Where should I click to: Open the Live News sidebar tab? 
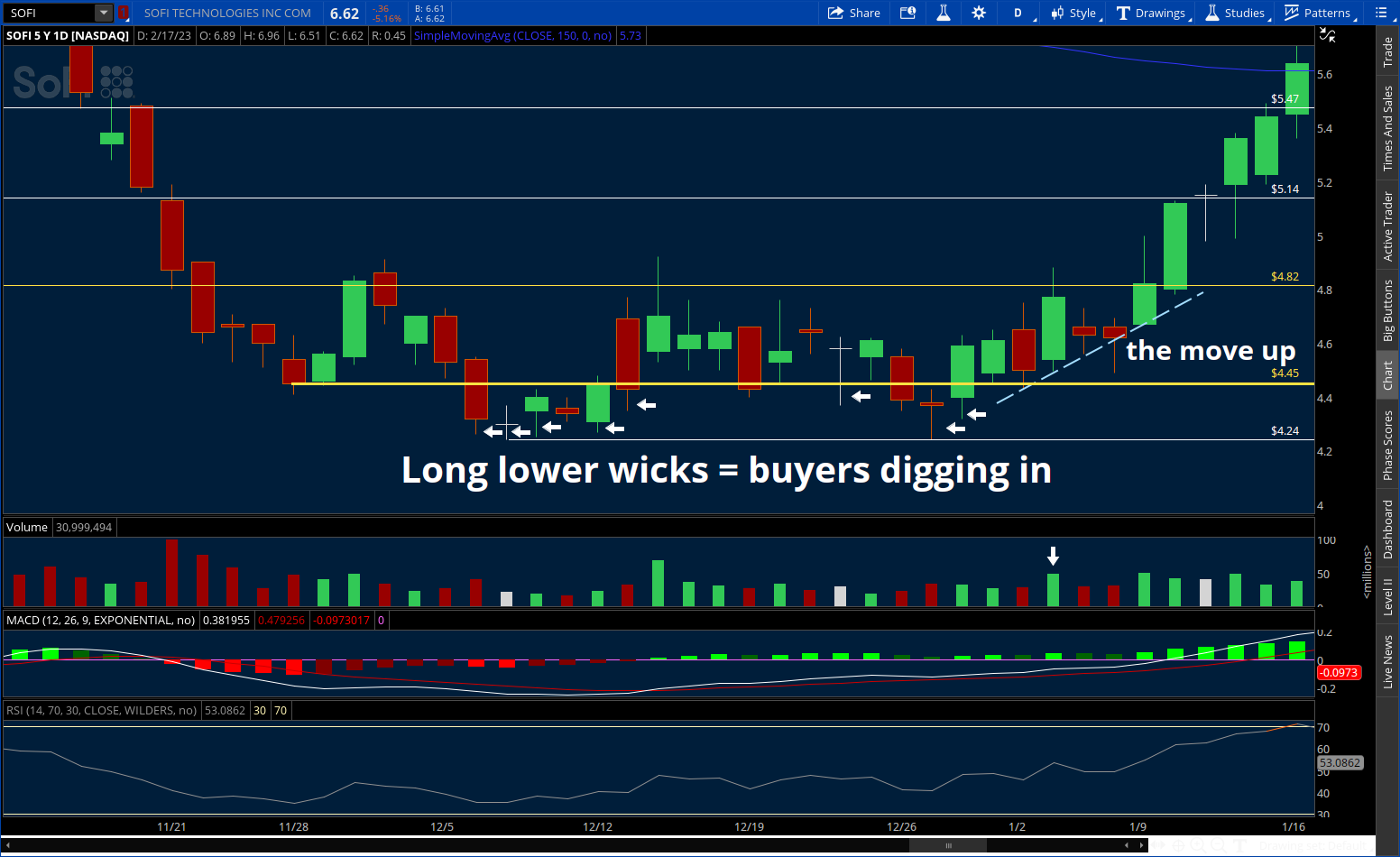[x=1388, y=661]
